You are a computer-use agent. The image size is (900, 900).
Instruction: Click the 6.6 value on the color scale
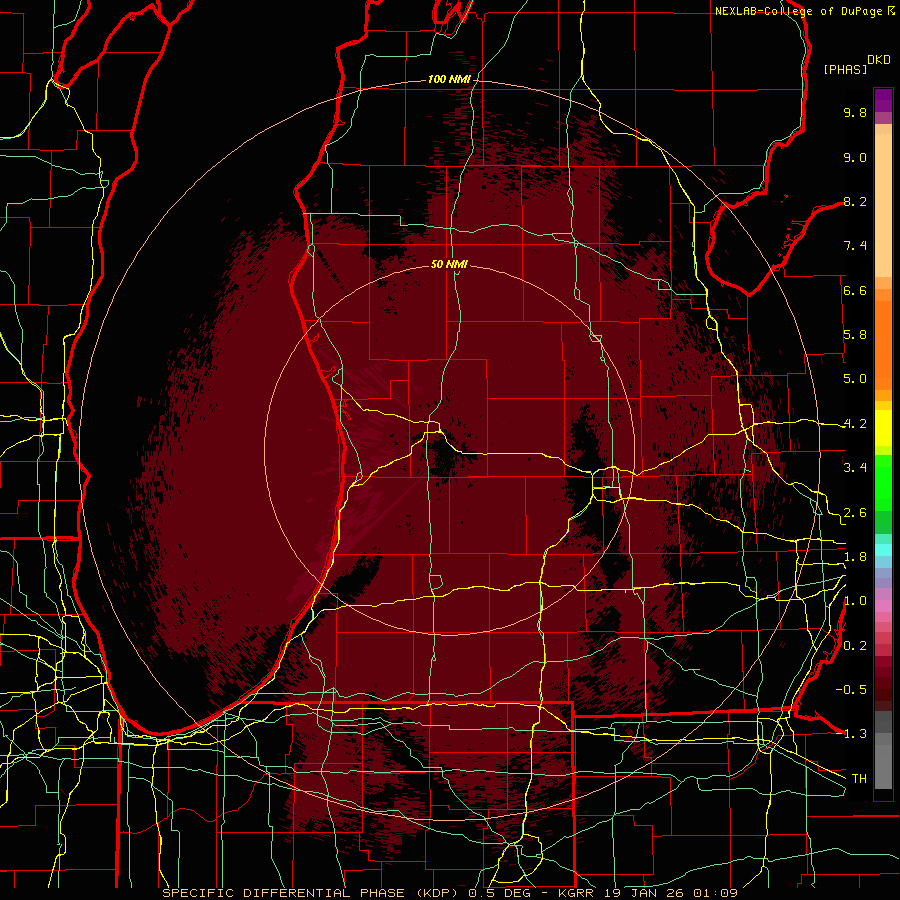pyautogui.click(x=855, y=290)
